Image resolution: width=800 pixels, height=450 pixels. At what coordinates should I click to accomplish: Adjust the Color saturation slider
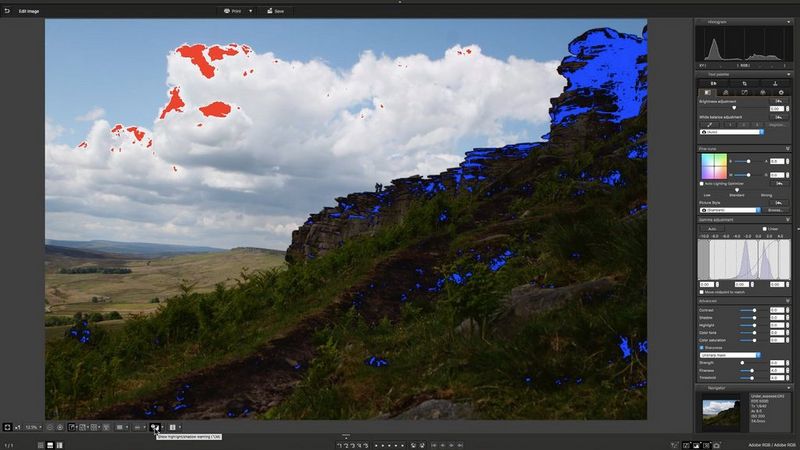[755, 340]
